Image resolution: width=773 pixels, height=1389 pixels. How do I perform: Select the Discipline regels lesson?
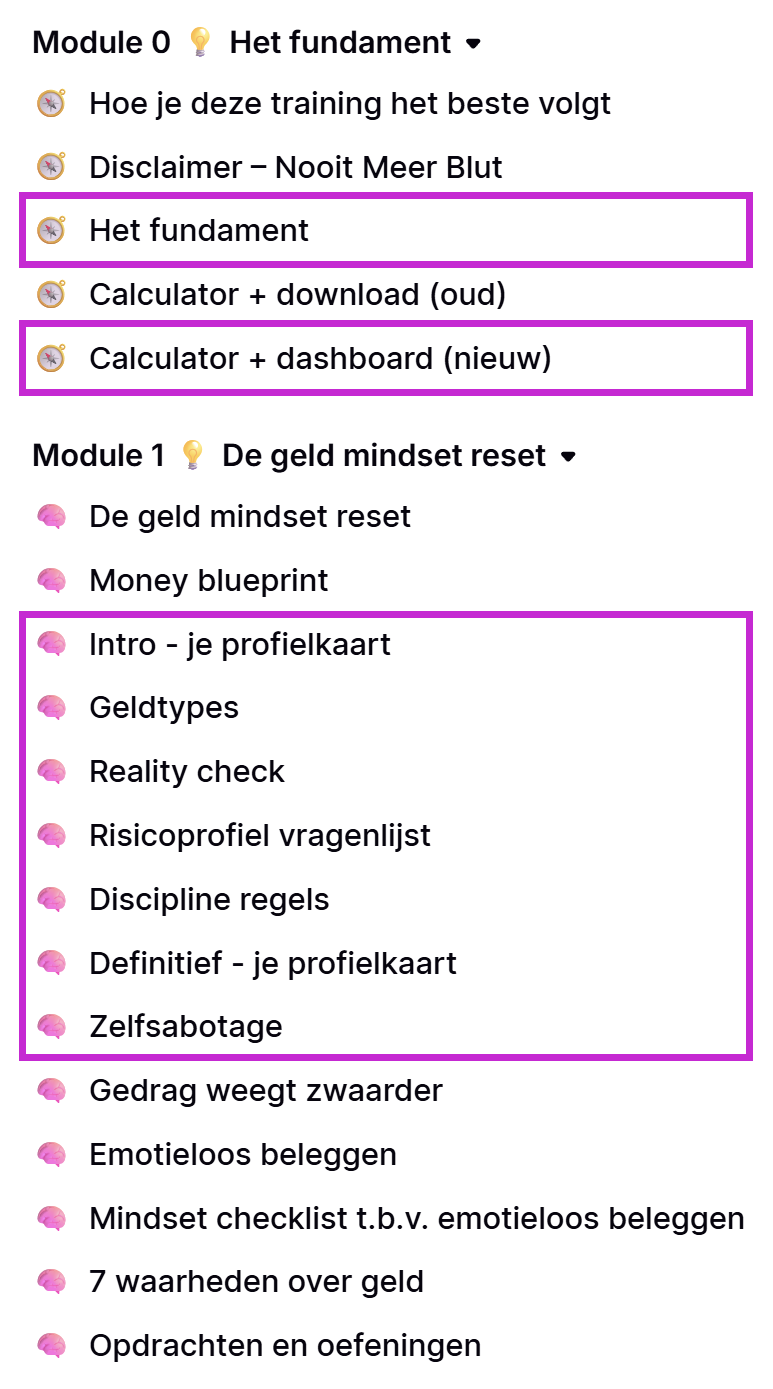coord(209,899)
